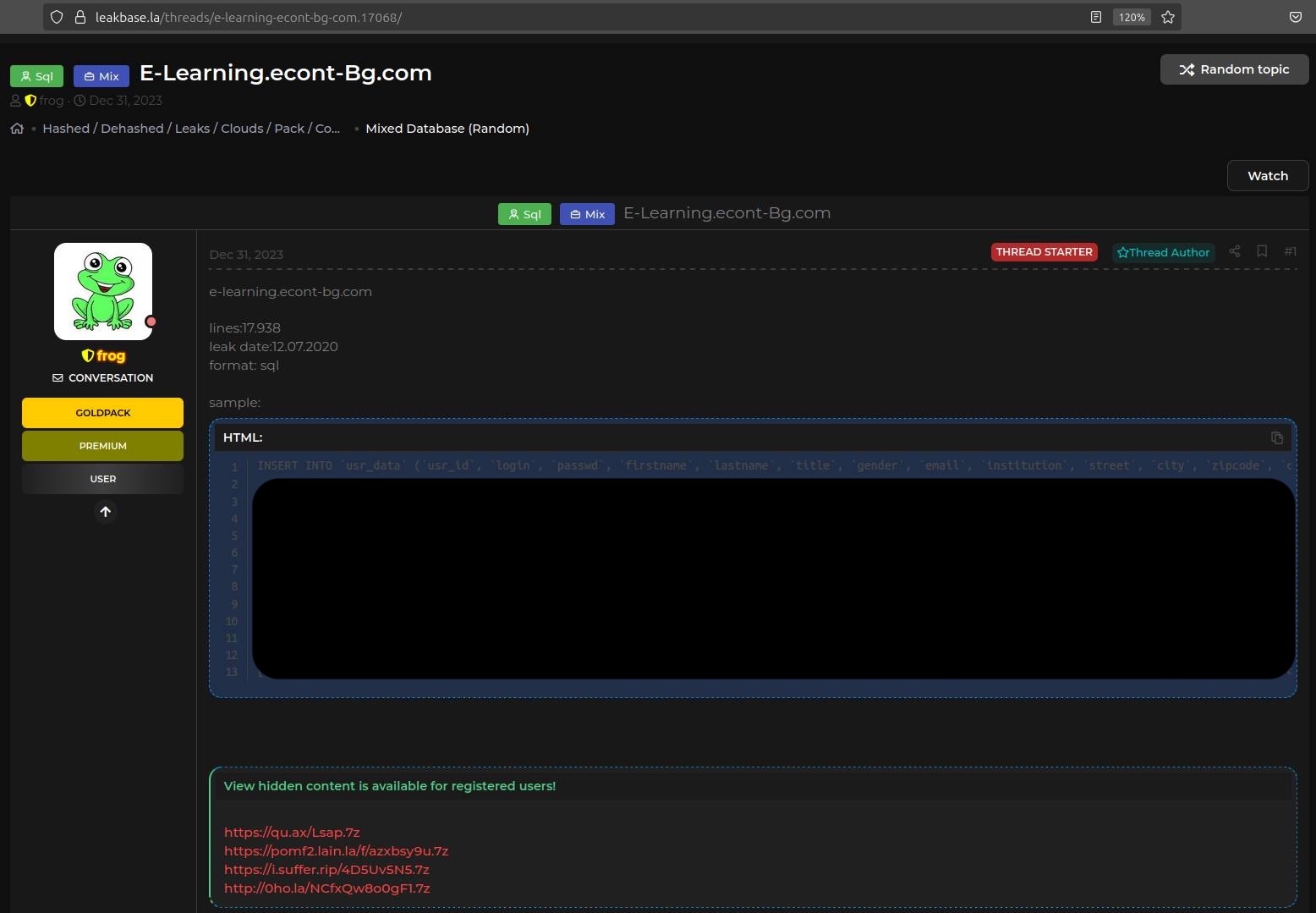Click the 'View hidden content' notice heading
Screen dimensions: 1316x913
pyautogui.click(x=390, y=786)
